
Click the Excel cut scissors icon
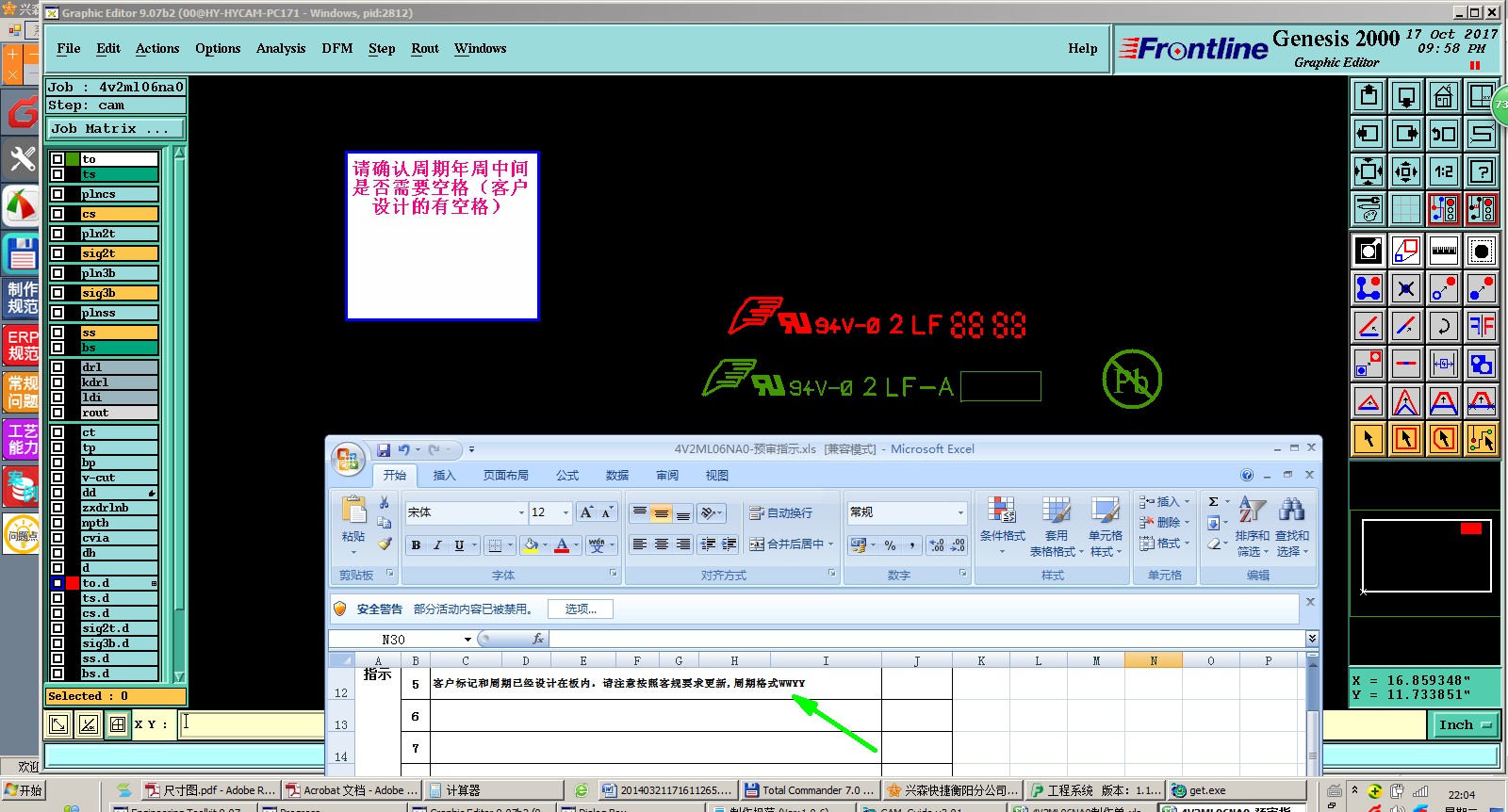click(x=385, y=502)
